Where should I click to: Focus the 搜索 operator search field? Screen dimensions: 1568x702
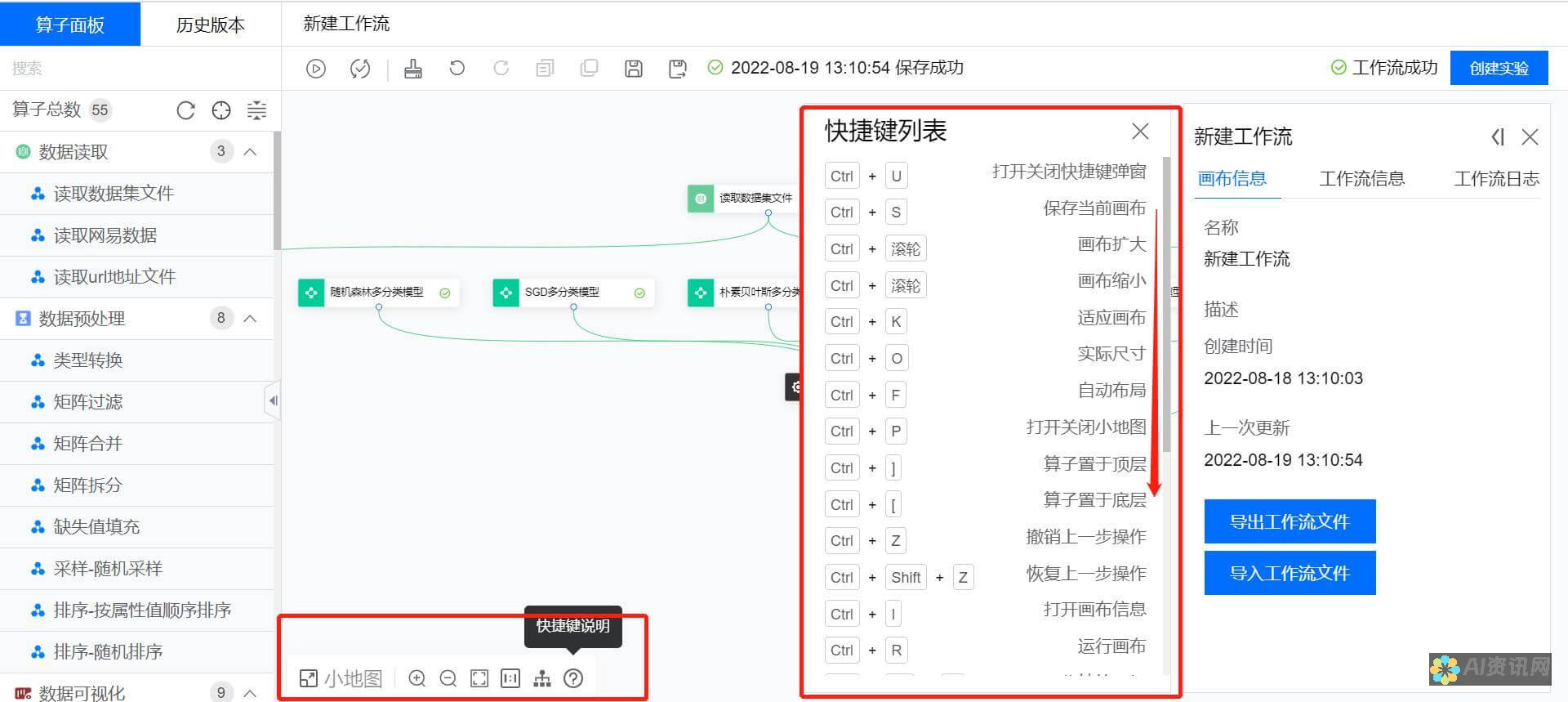pyautogui.click(x=140, y=69)
